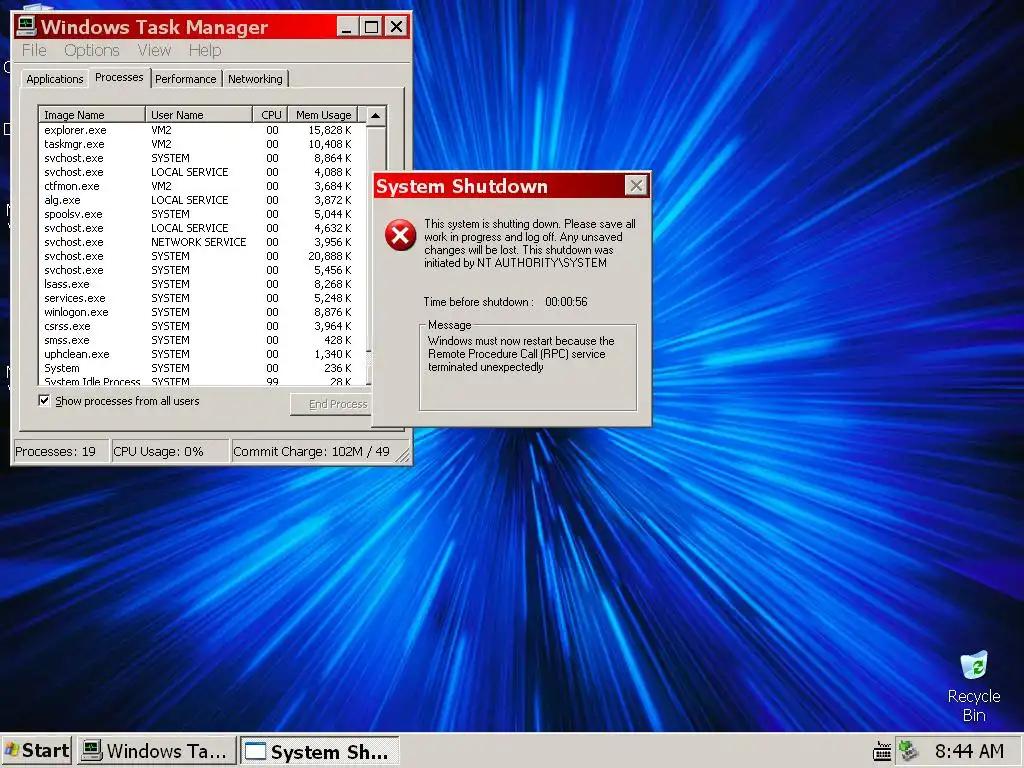Sort processes by CPU column header
The image size is (1024, 768).
[270, 115]
